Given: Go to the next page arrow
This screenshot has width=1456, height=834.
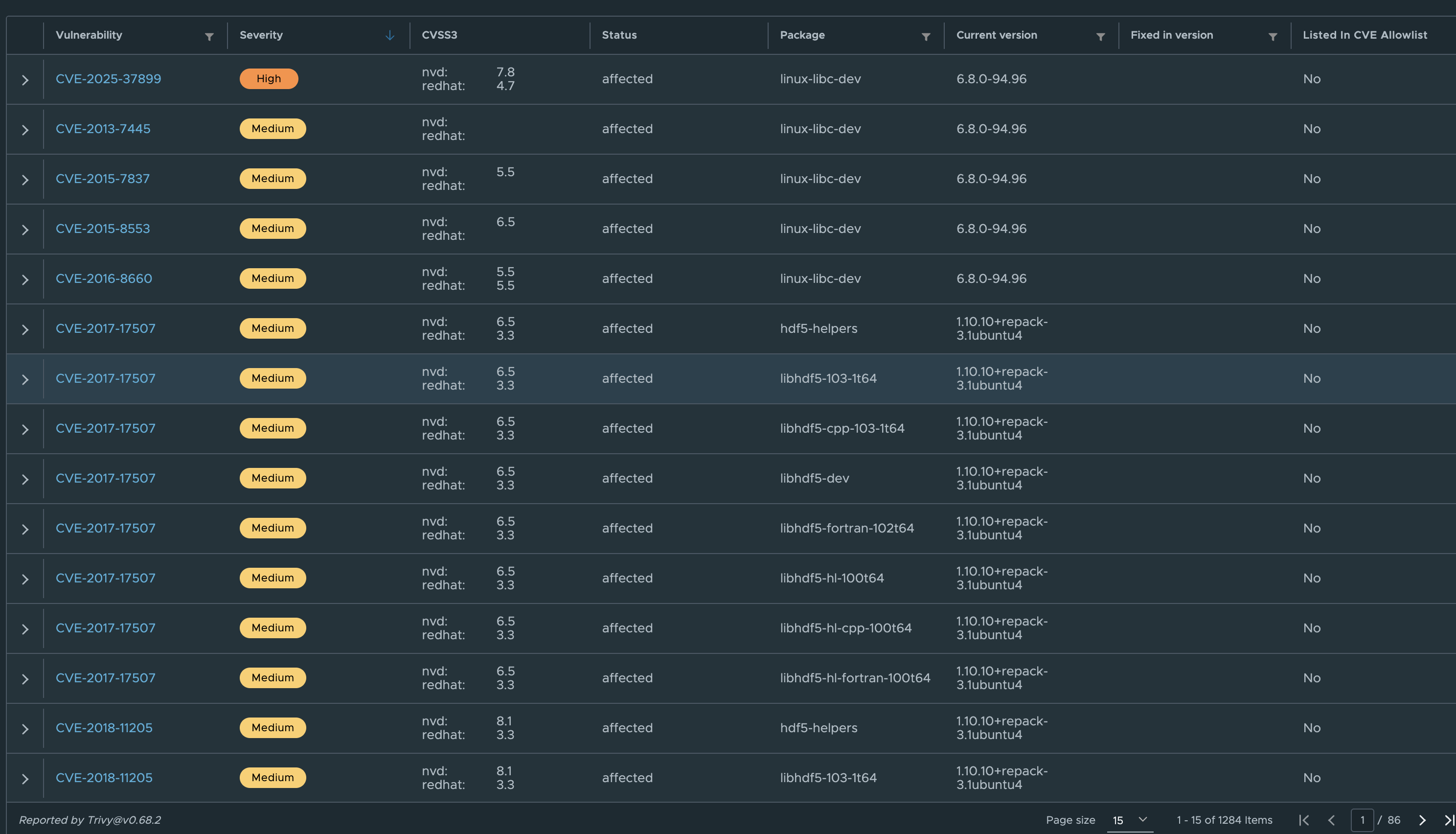Looking at the screenshot, I should click(1422, 820).
